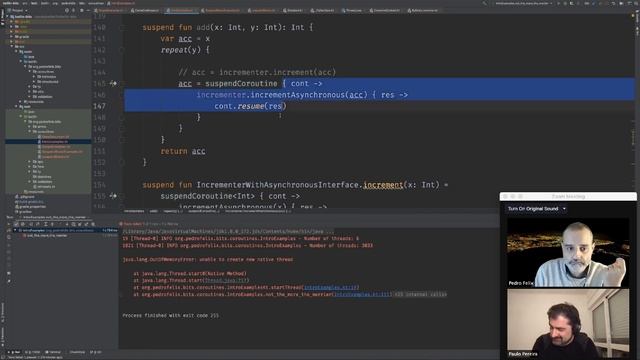Click the Build hammer icon in the top toolbar

pyautogui.click(x=485, y=3)
